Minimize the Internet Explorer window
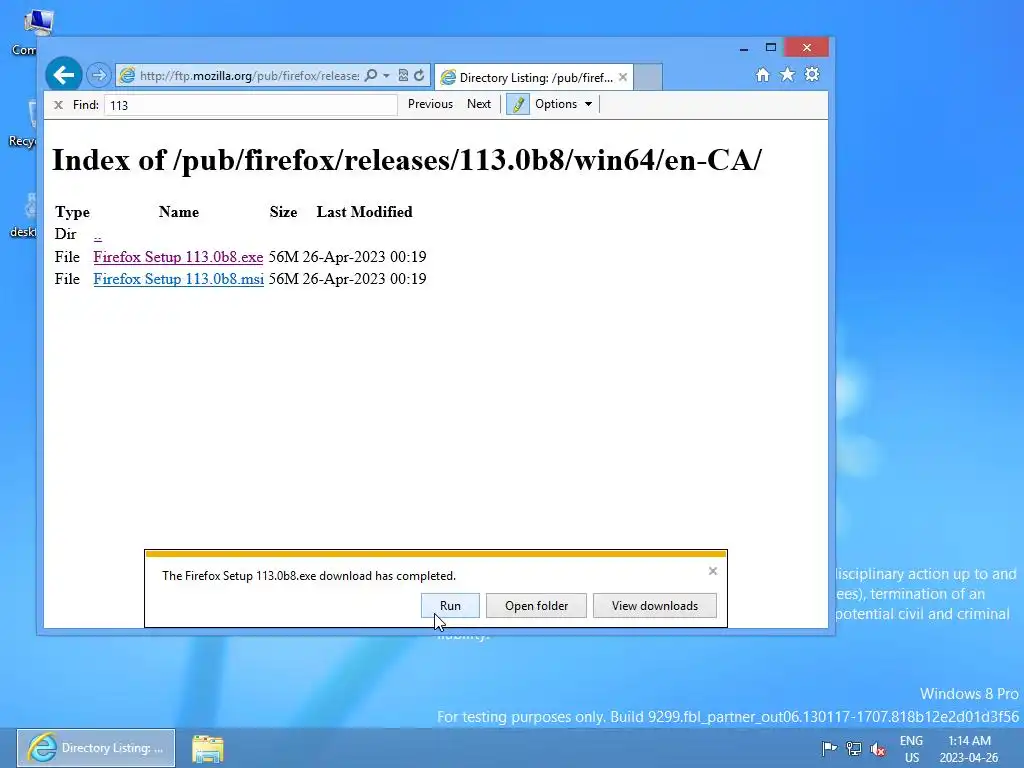This screenshot has width=1024, height=768. point(744,48)
